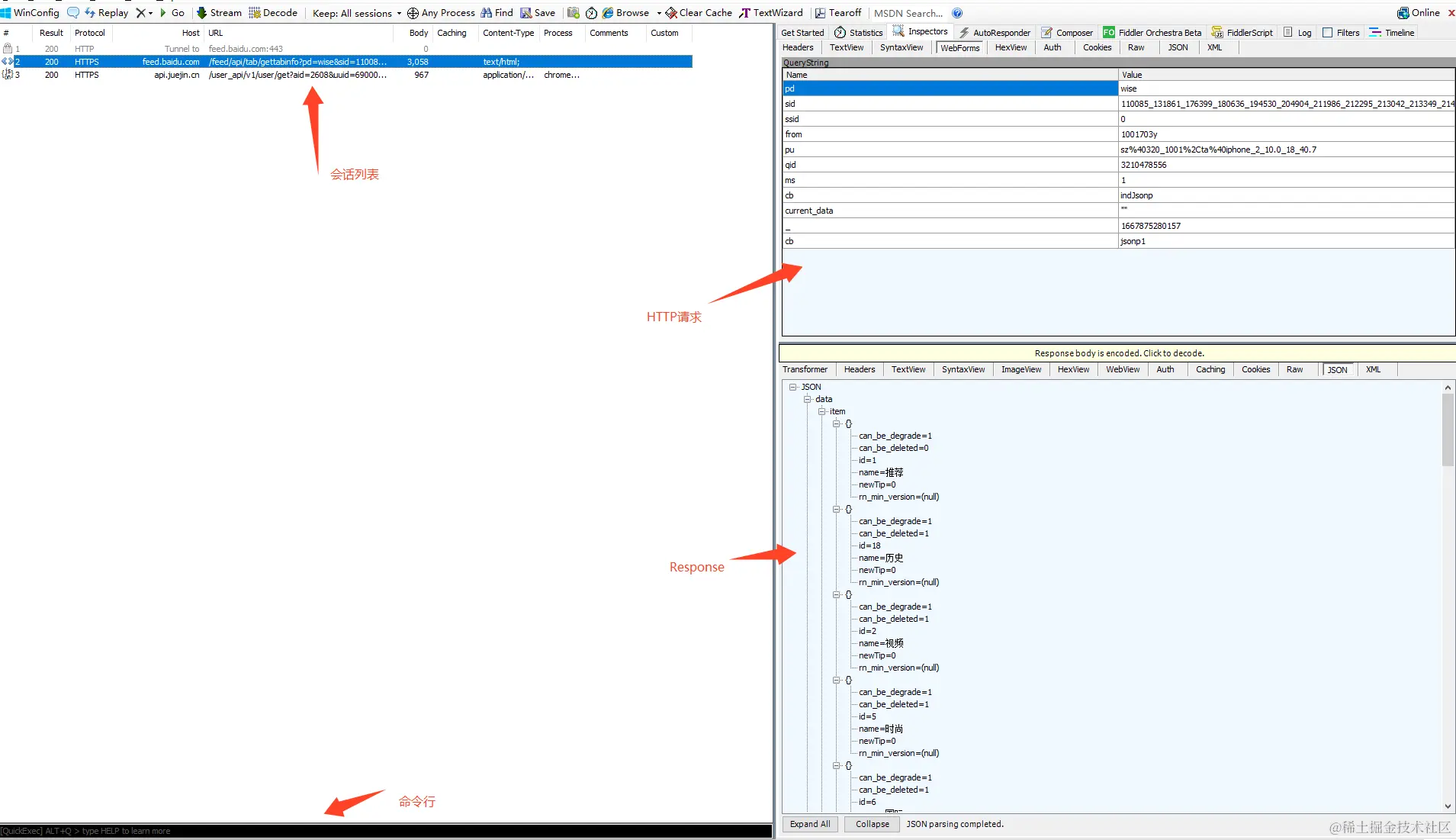
Task: Click the camera screenshot icon
Action: (x=574, y=12)
